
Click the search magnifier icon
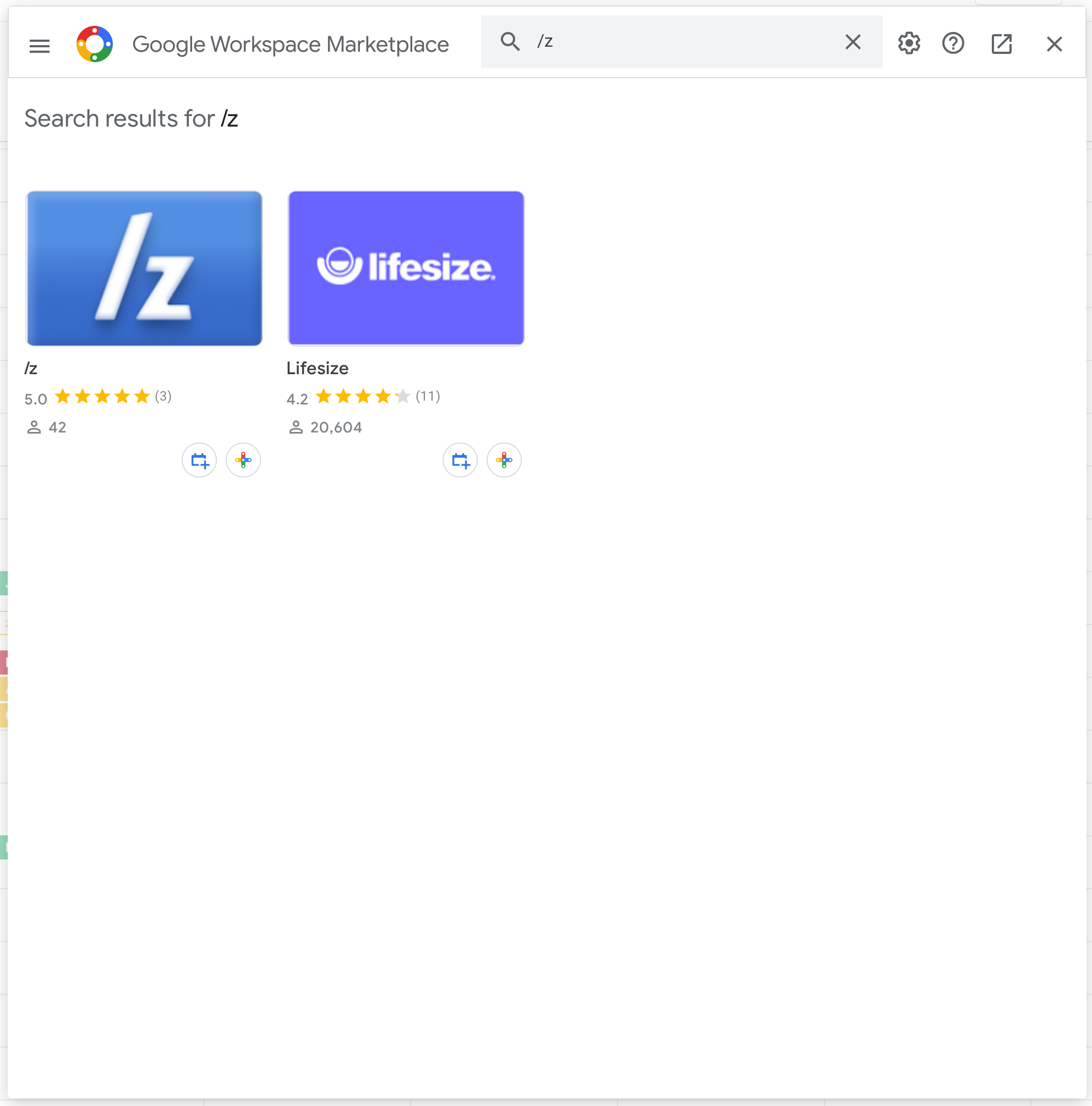(x=510, y=42)
